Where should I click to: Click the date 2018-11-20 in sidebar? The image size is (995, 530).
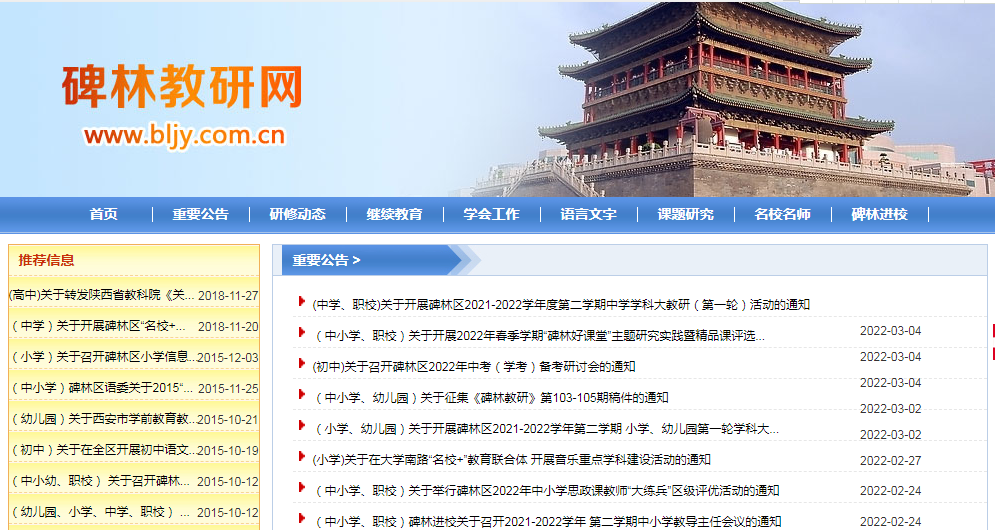pos(228,327)
